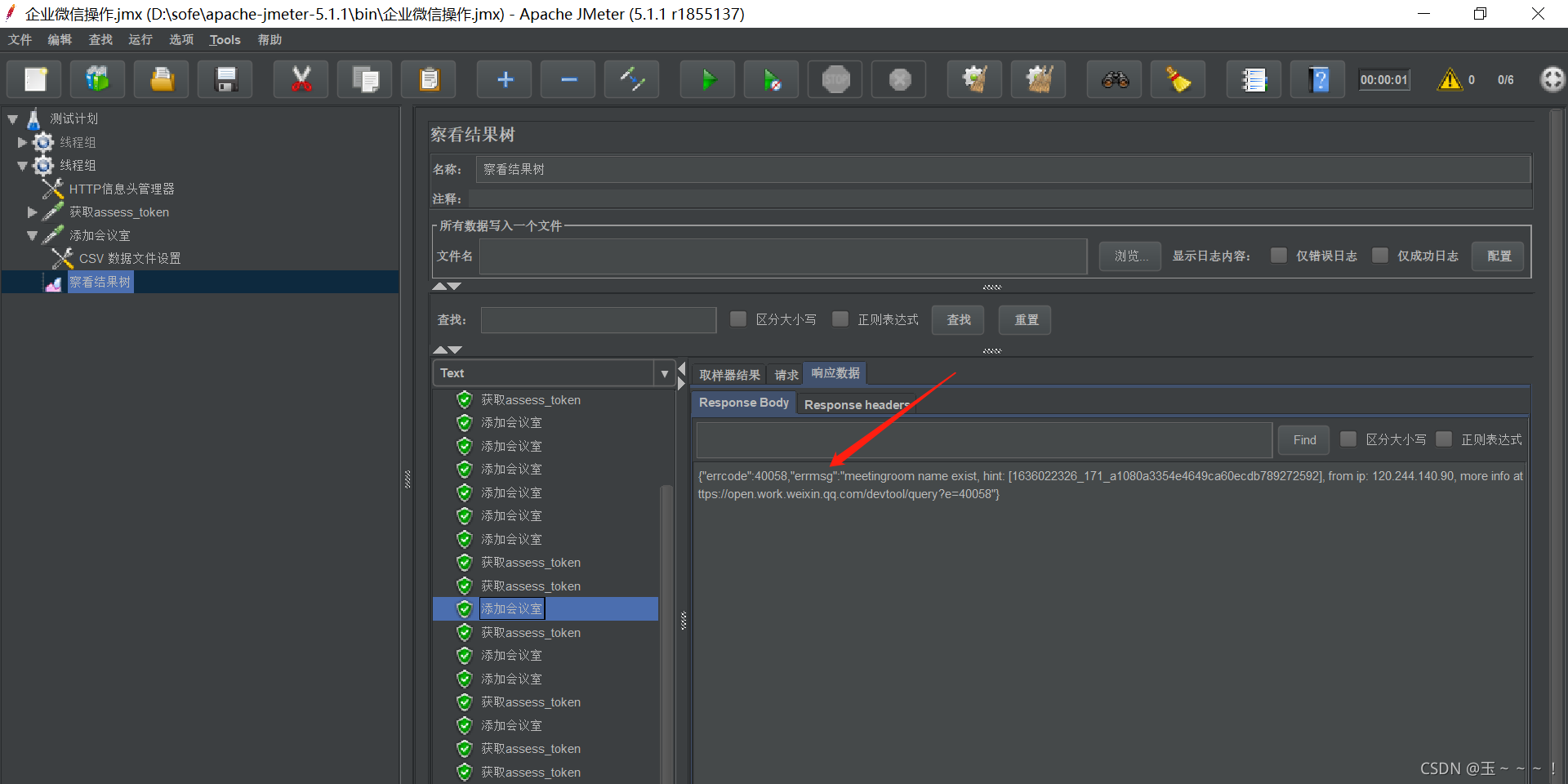Toggle 区分大小写 beside the Find button
The width and height of the screenshot is (1568, 784).
(x=1348, y=439)
